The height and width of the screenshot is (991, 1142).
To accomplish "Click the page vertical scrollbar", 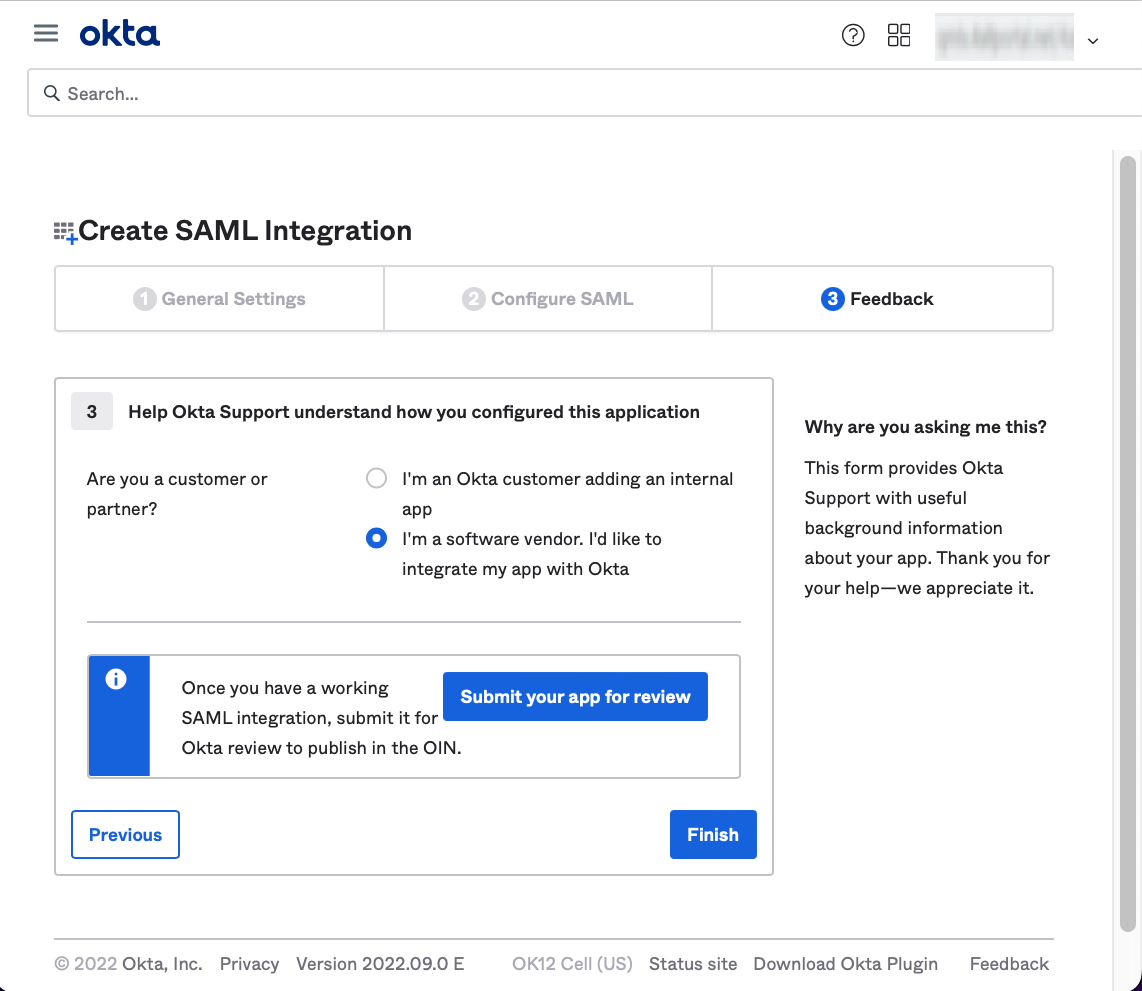I will coord(1127,542).
